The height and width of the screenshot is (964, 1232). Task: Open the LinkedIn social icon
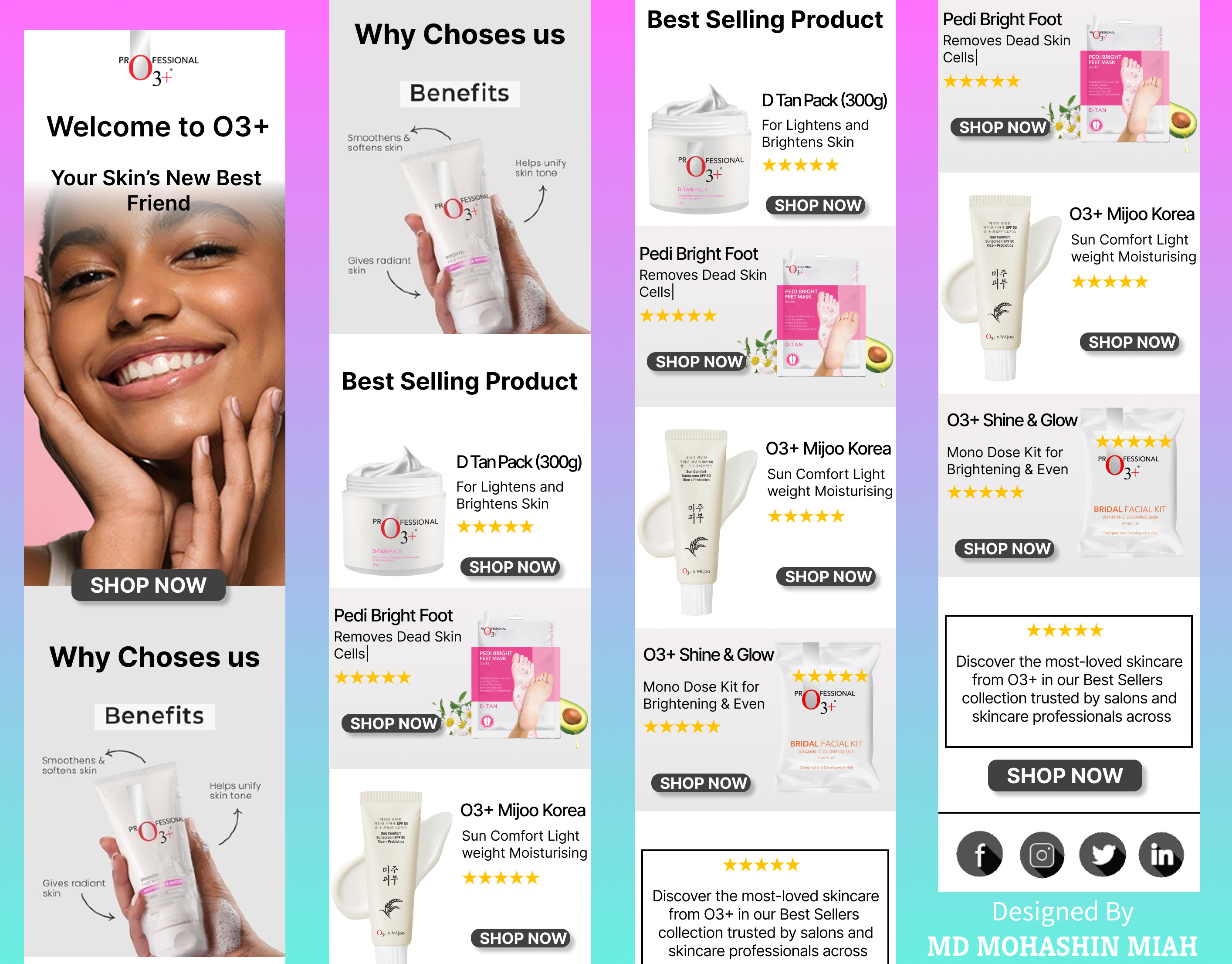(1161, 854)
